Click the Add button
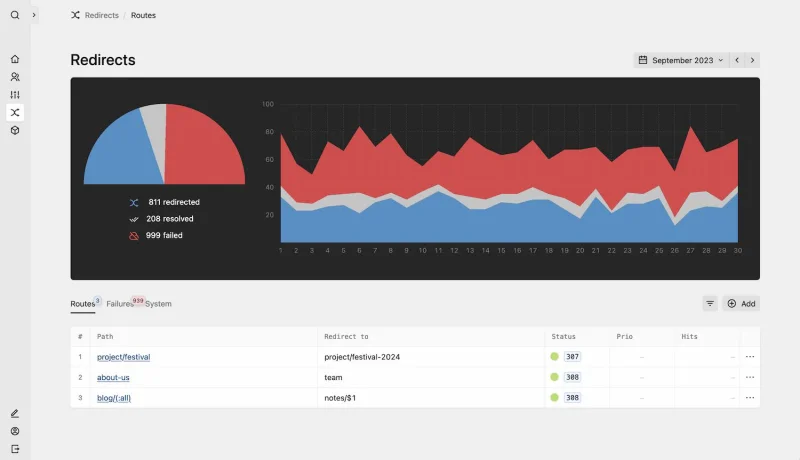 [x=741, y=303]
